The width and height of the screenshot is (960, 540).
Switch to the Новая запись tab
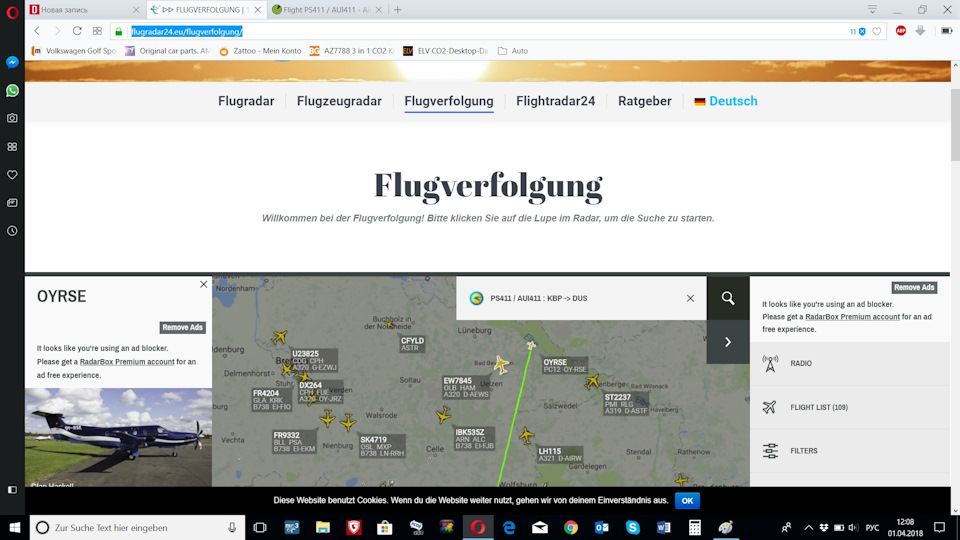[x=84, y=10]
